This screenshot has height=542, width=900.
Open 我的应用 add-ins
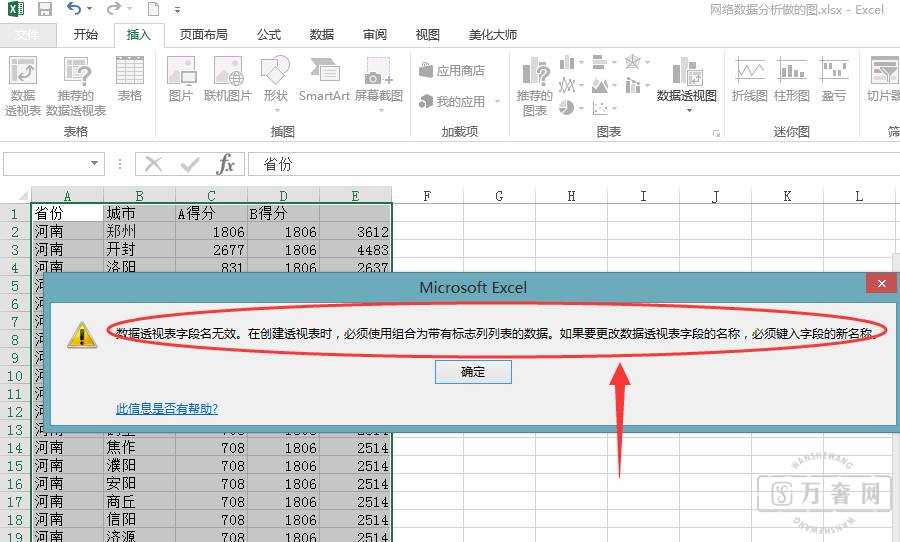[452, 102]
